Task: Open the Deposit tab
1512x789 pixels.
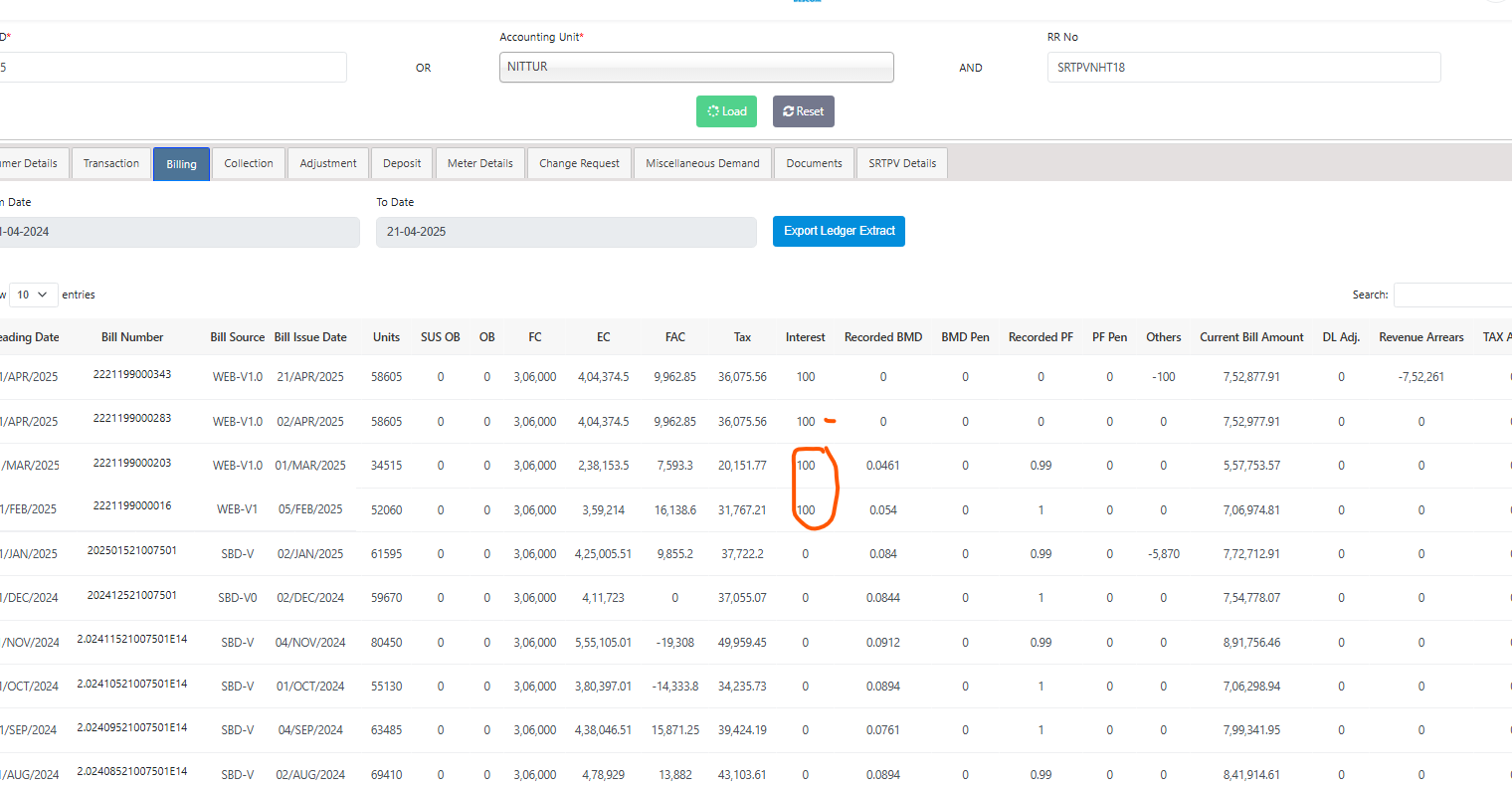Action: pos(402,163)
